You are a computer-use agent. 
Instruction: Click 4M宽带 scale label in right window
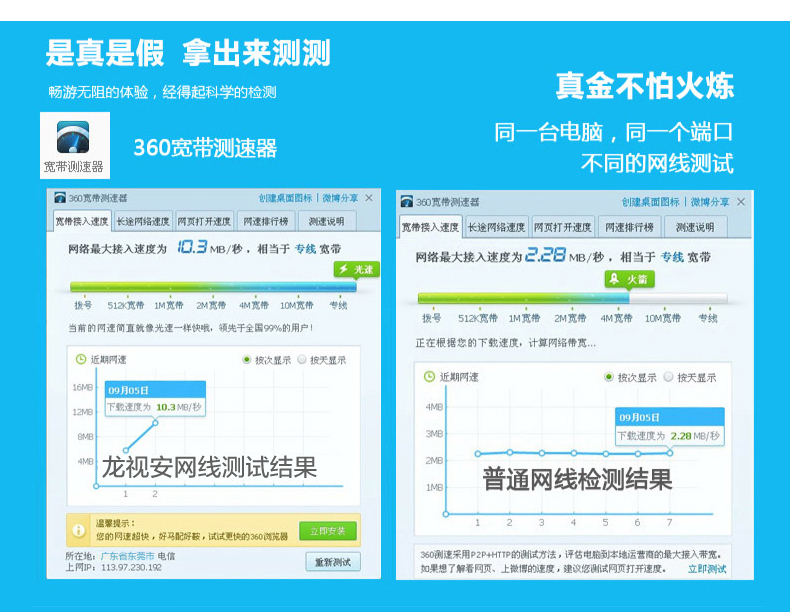click(x=617, y=318)
